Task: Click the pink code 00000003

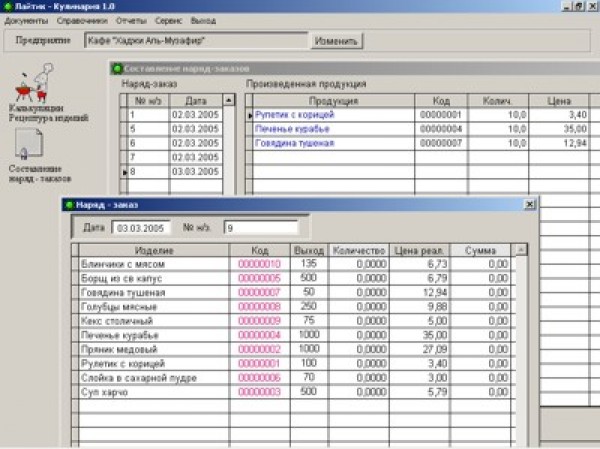Action: (259, 392)
